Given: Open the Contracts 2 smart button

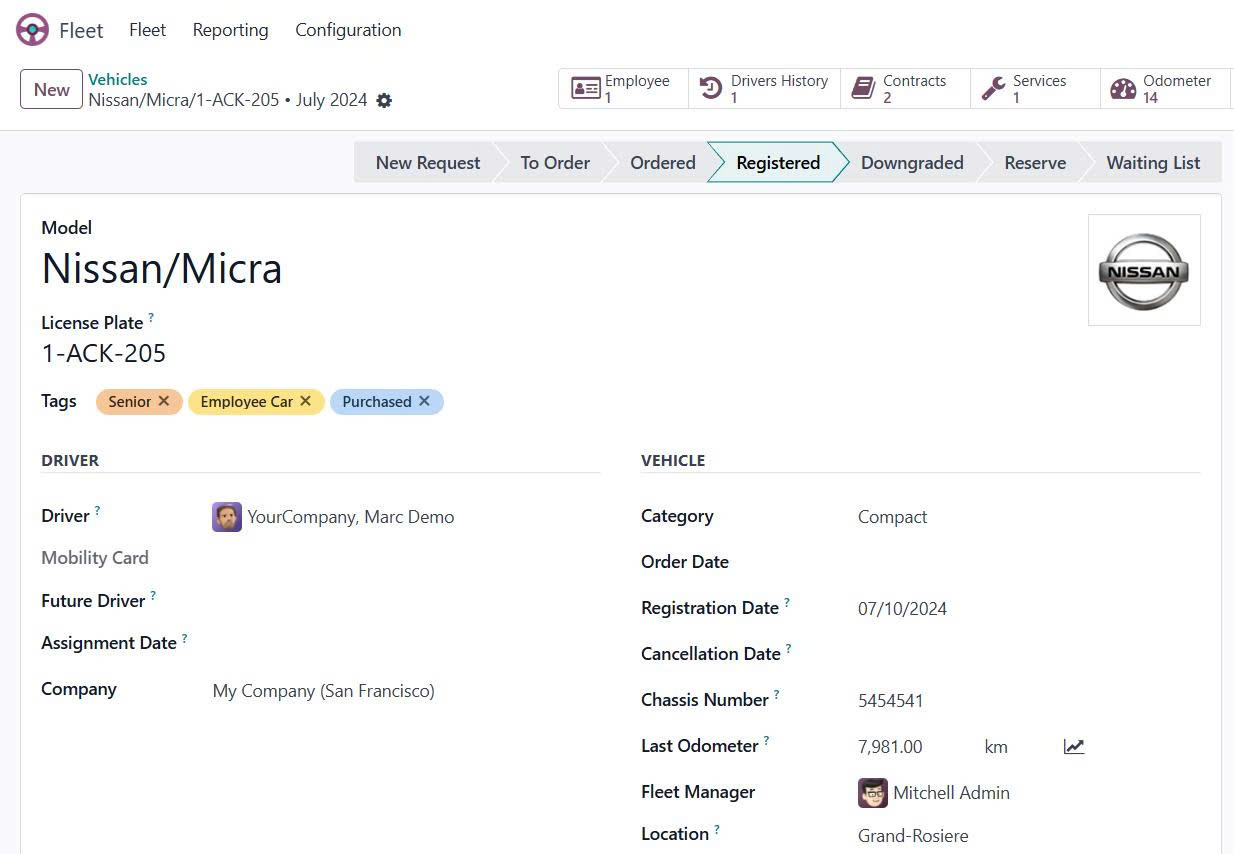Looking at the screenshot, I should point(905,89).
